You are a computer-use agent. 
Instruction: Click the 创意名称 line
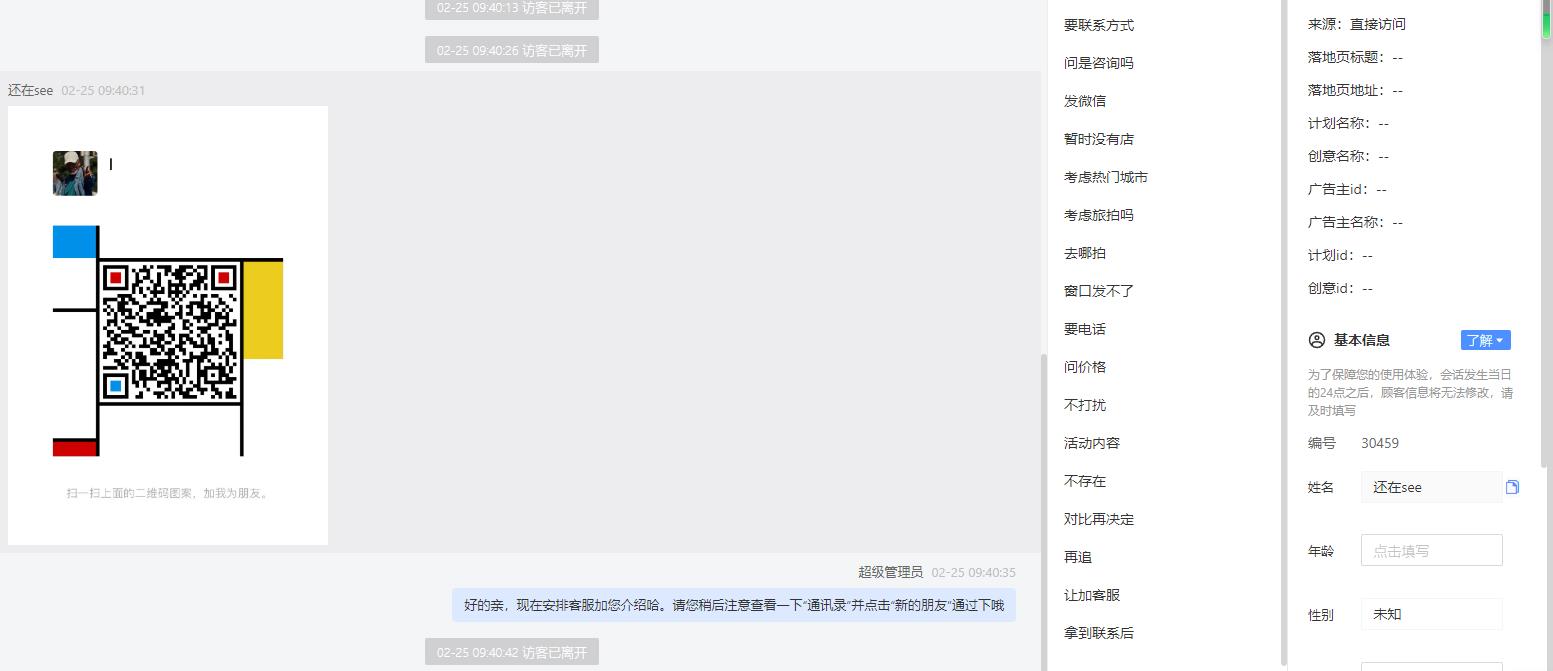tap(1348, 156)
